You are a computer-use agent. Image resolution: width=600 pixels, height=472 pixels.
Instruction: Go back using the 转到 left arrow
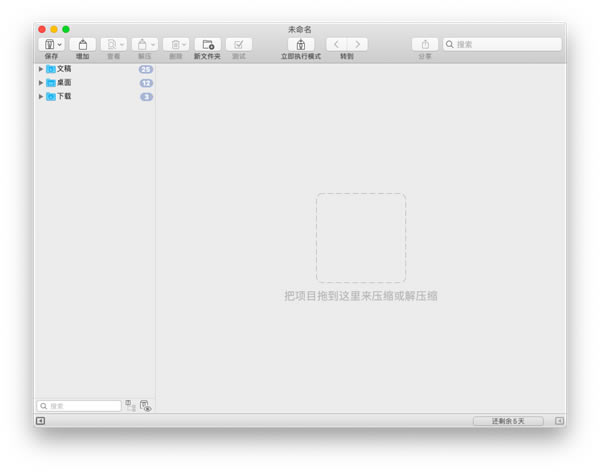coord(336,44)
